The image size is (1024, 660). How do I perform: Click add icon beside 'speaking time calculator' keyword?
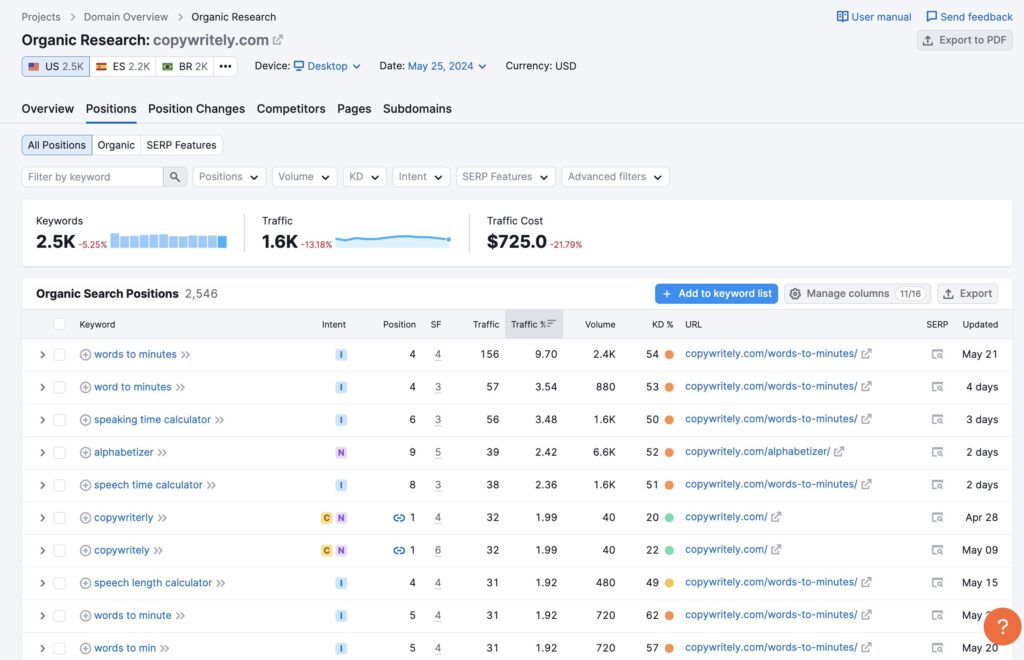click(x=85, y=420)
